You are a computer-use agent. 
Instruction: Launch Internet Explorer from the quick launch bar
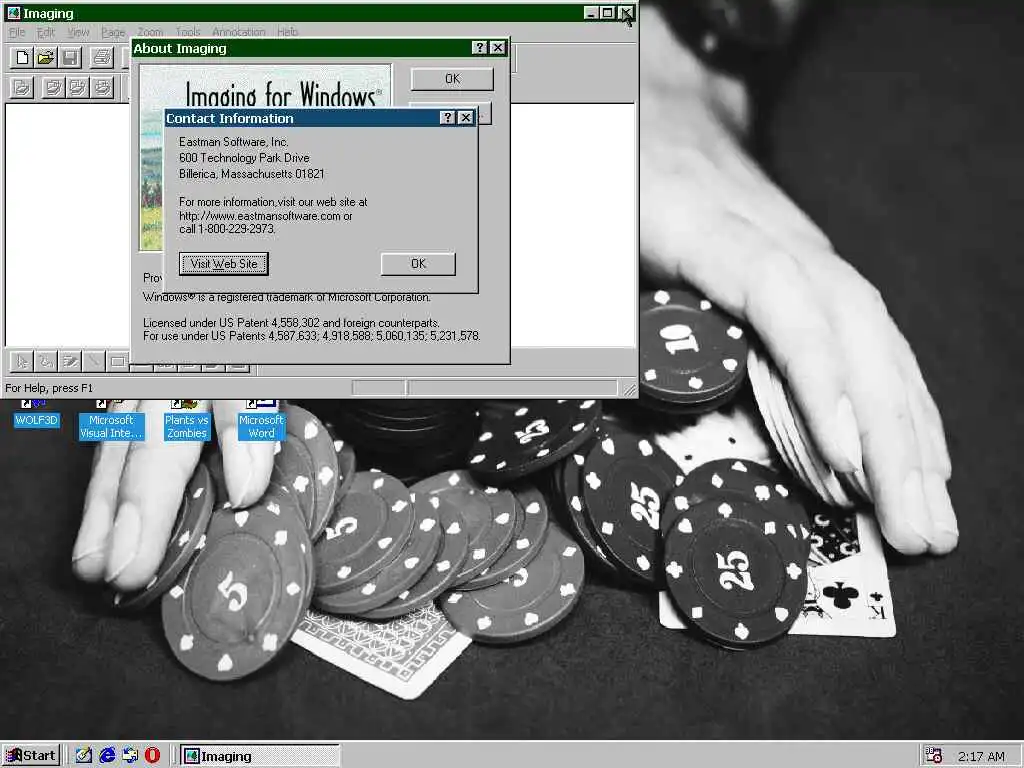tap(106, 756)
